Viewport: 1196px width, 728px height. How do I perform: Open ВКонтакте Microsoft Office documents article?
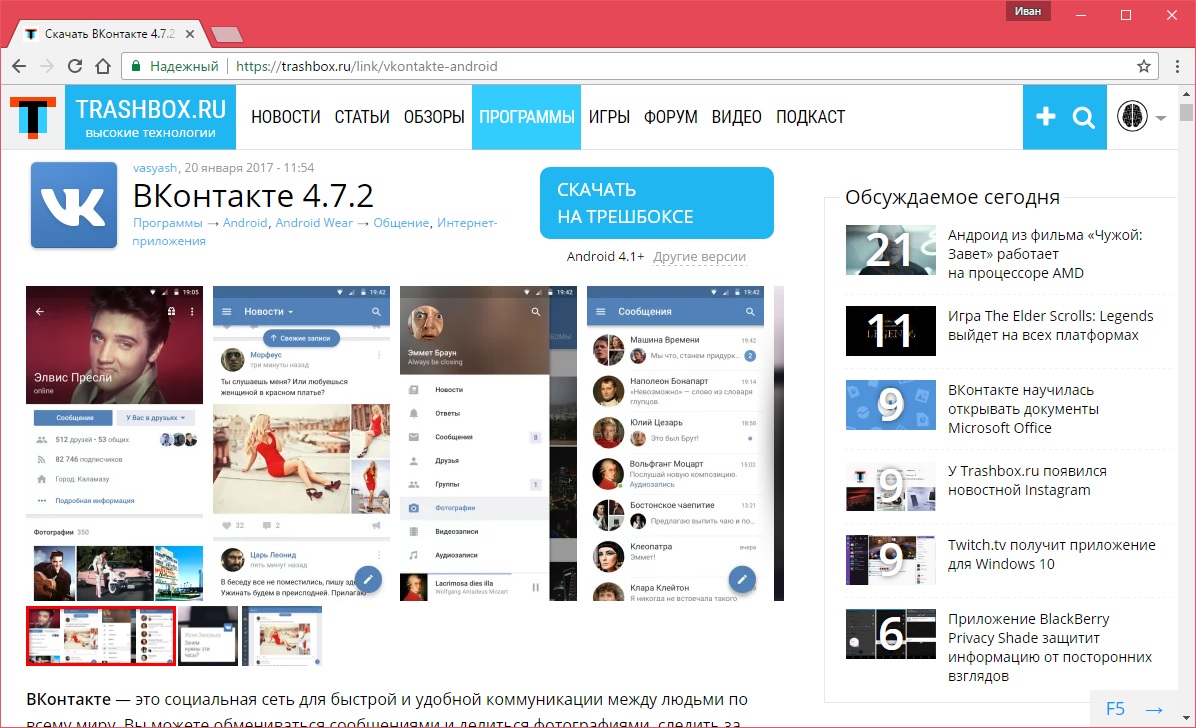pyautogui.click(x=1023, y=409)
